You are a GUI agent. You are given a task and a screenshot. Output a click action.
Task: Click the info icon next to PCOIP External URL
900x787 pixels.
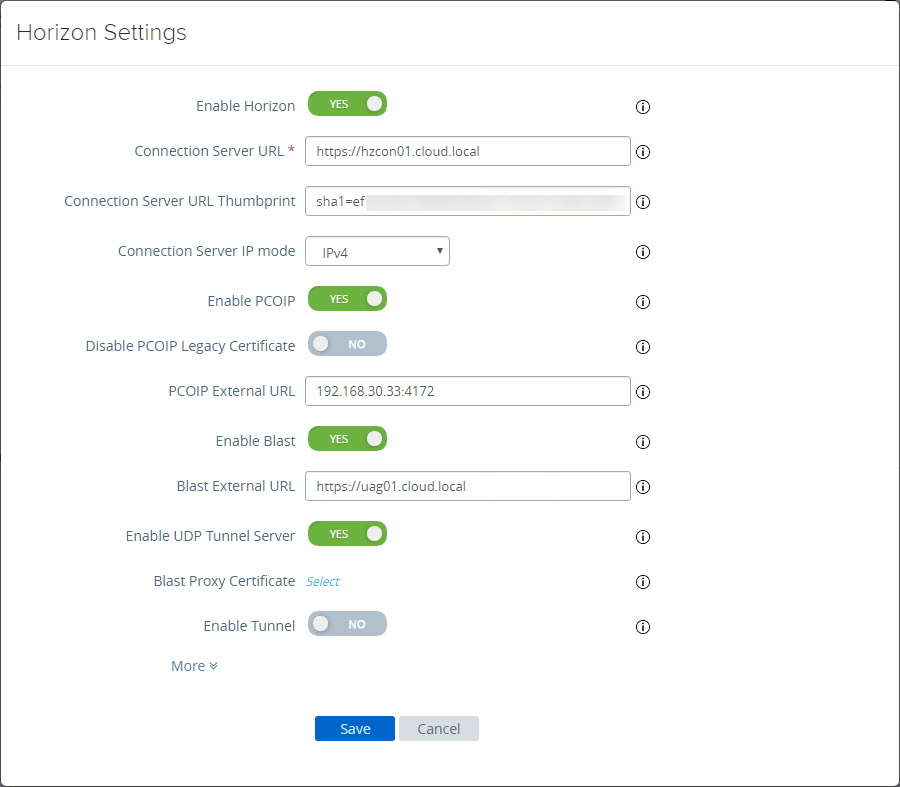click(x=643, y=391)
